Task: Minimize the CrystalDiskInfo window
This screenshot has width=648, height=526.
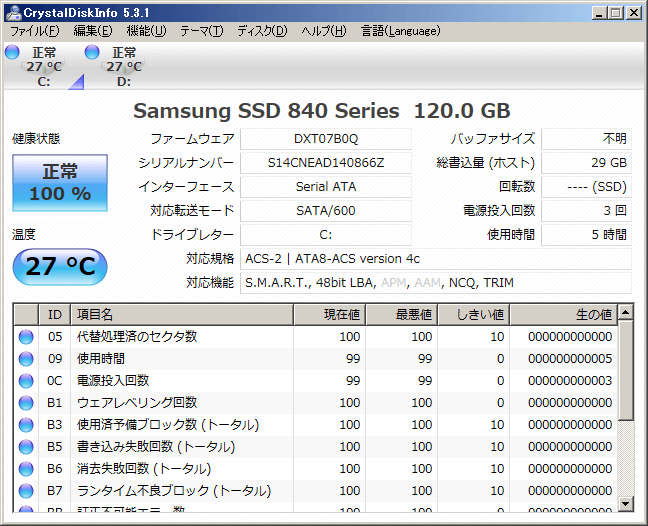Action: coord(599,13)
